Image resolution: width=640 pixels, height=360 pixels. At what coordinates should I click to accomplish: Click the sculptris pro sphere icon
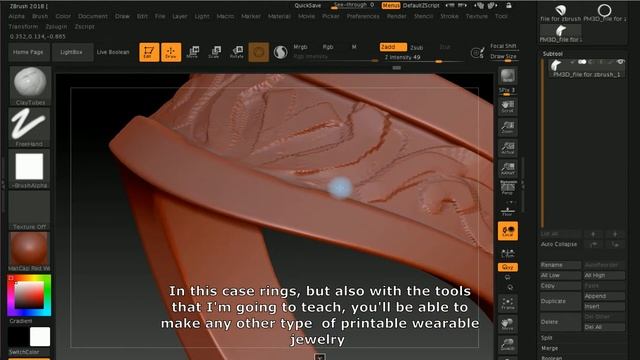click(x=280, y=52)
